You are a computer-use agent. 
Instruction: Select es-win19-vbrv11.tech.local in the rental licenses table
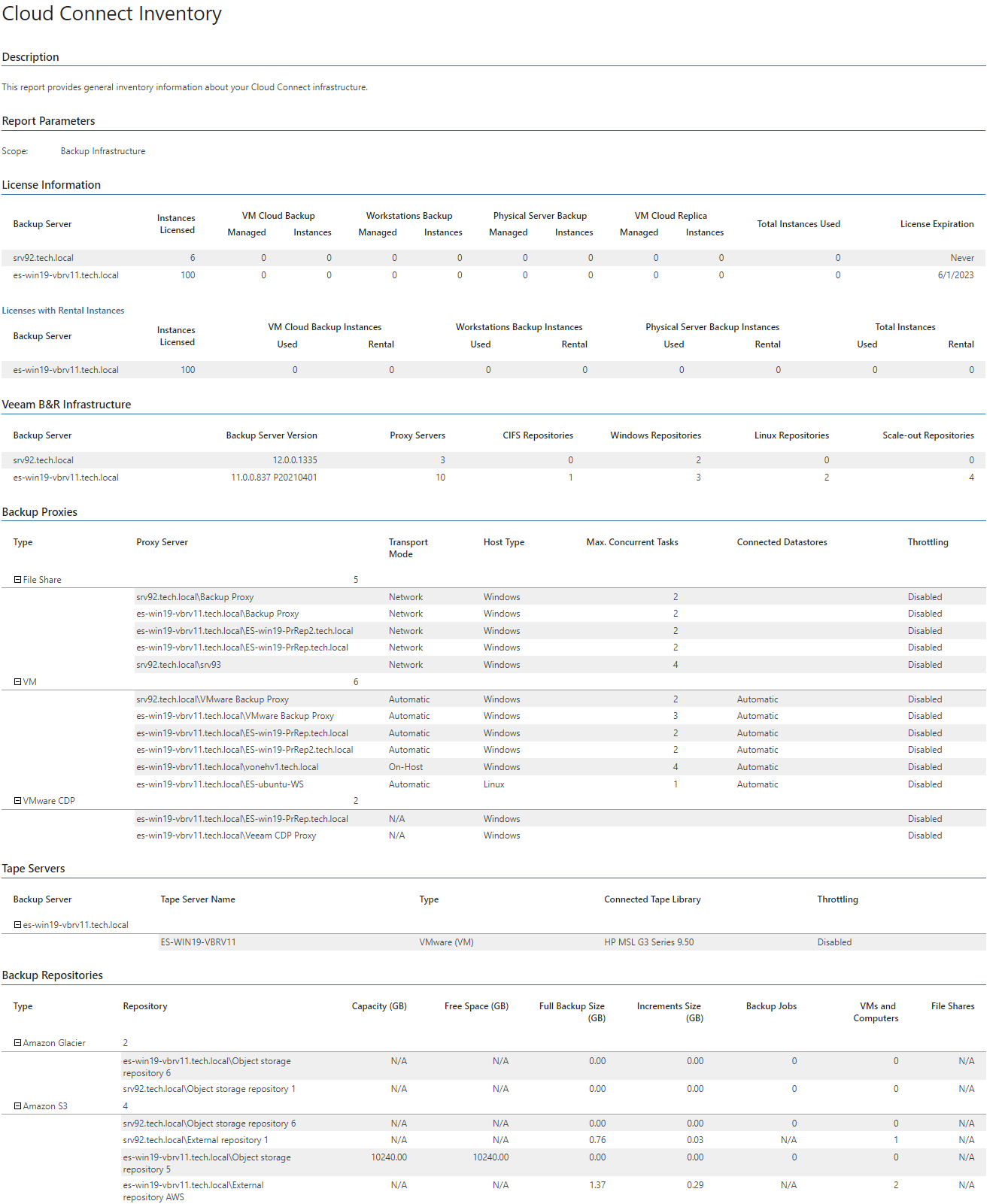click(x=65, y=370)
